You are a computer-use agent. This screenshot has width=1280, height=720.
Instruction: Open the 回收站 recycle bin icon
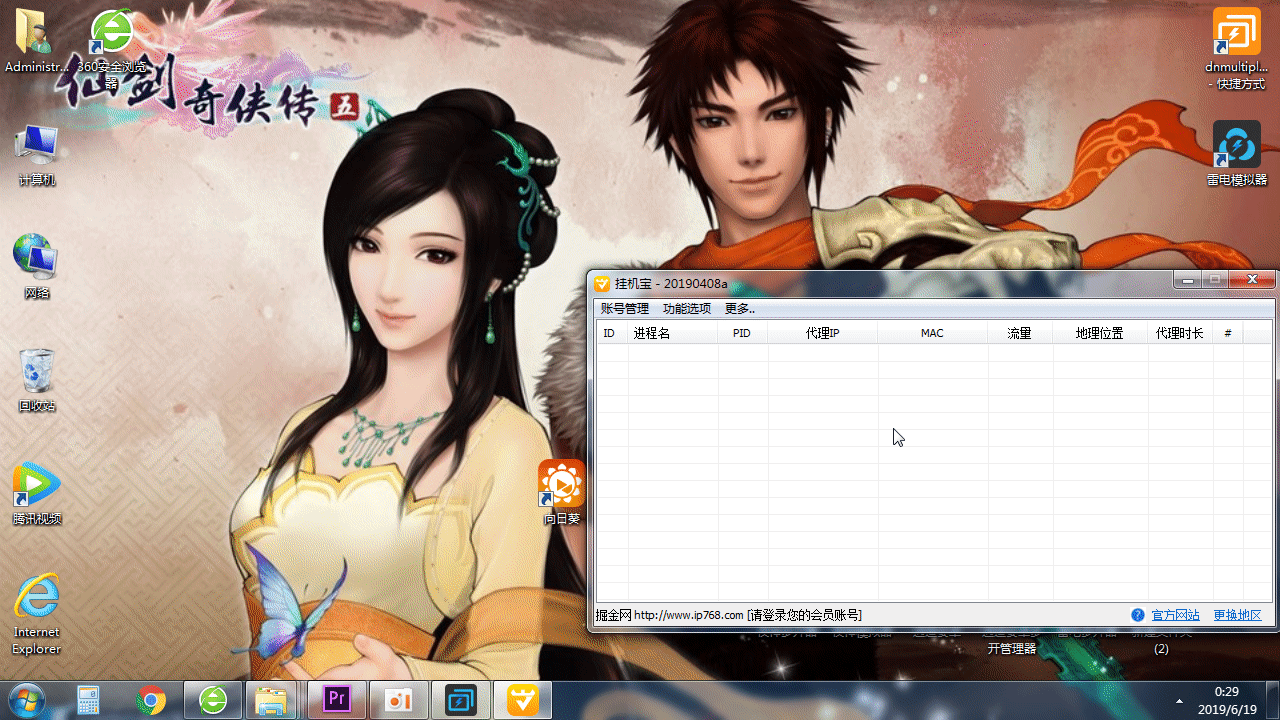pyautogui.click(x=36, y=380)
